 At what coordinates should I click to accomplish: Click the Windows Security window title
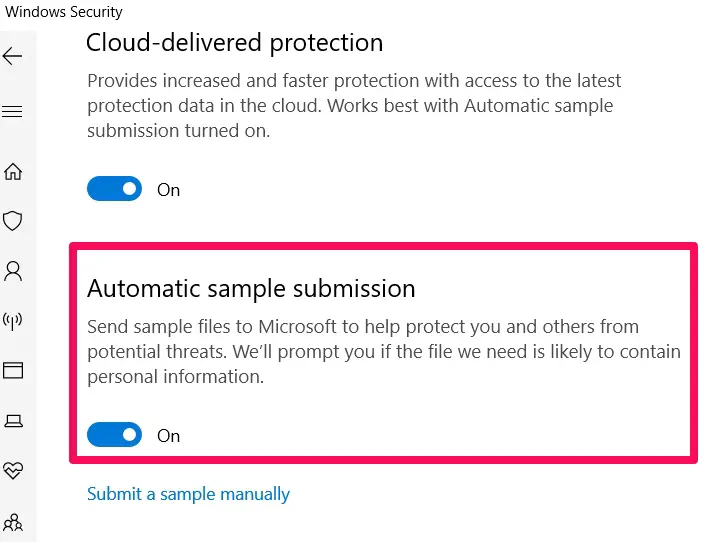pyautogui.click(x=64, y=12)
